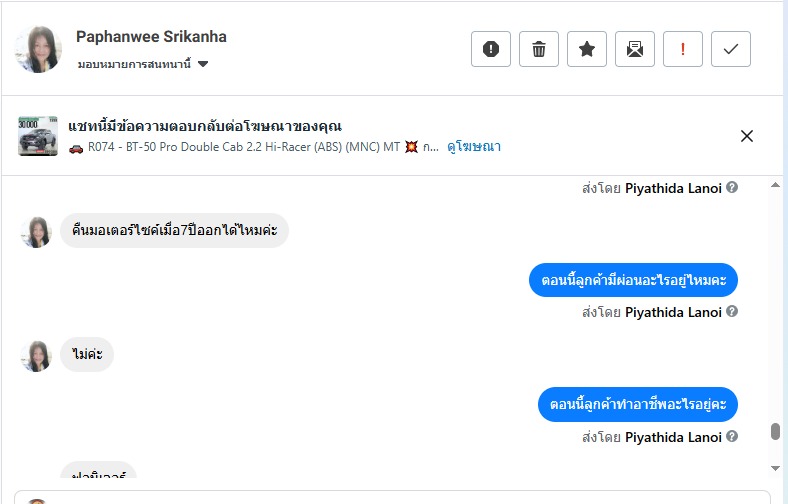788x504 pixels.
Task: Mark conversation unread using envelope icon
Action: click(635, 49)
